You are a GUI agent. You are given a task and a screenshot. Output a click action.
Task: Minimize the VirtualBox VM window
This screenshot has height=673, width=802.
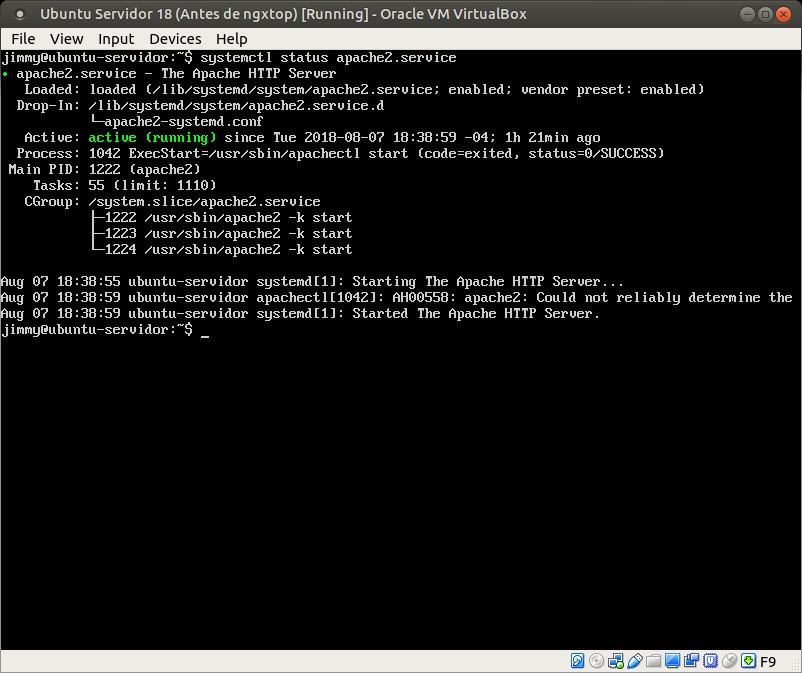coord(745,14)
